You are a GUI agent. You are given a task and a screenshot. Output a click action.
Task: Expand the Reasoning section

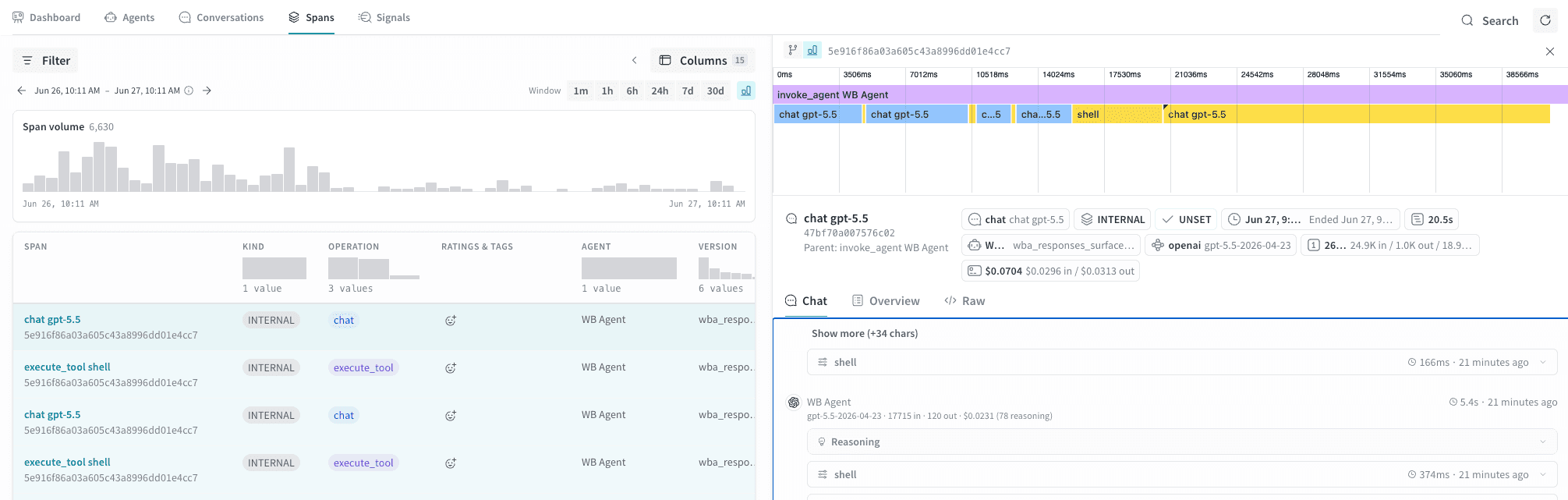click(1182, 441)
